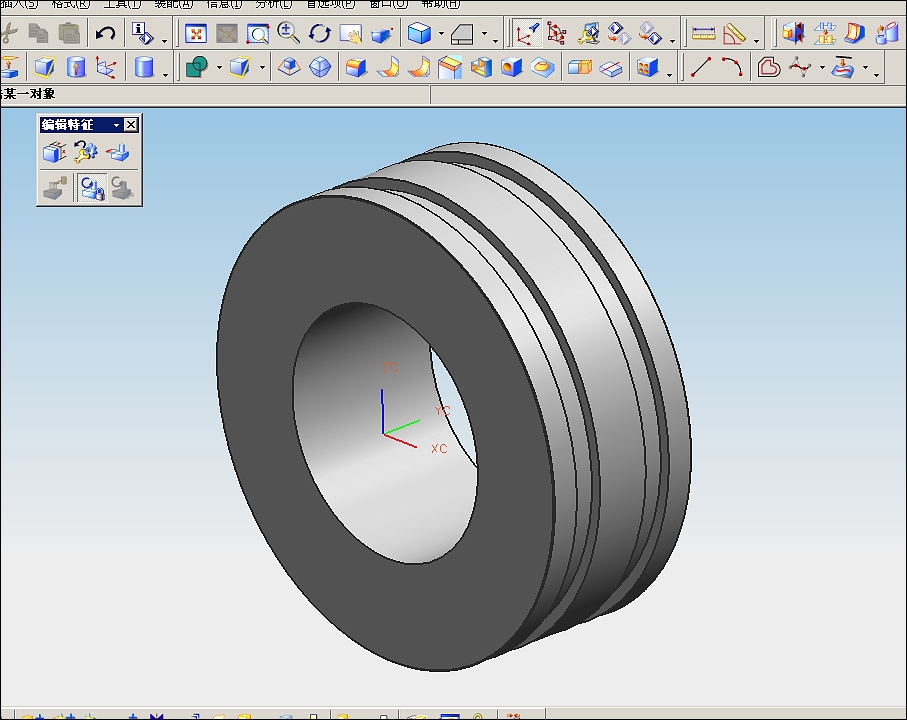Select the Shaded cube display icon

coord(419,34)
